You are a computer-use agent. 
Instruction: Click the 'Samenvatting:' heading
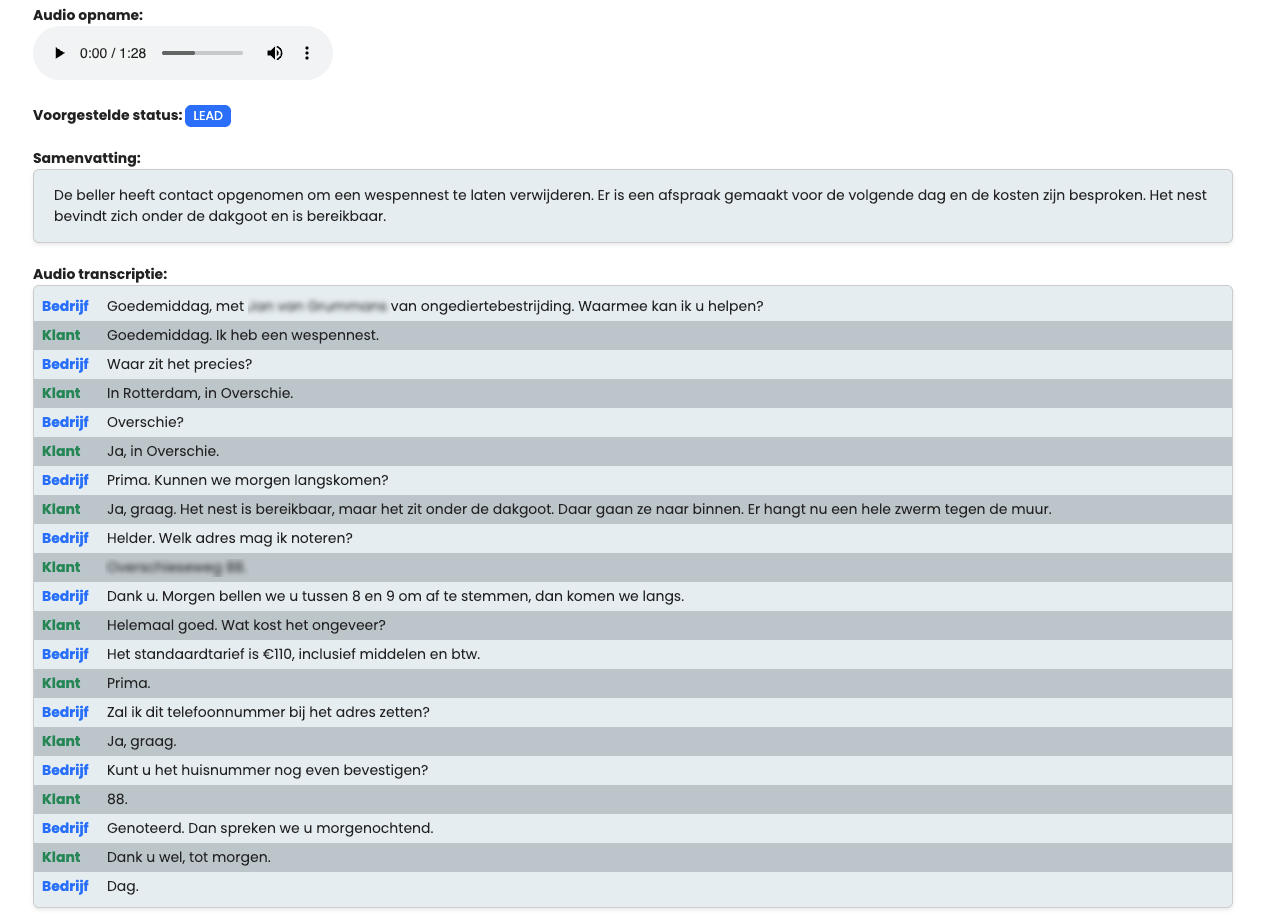[87, 158]
